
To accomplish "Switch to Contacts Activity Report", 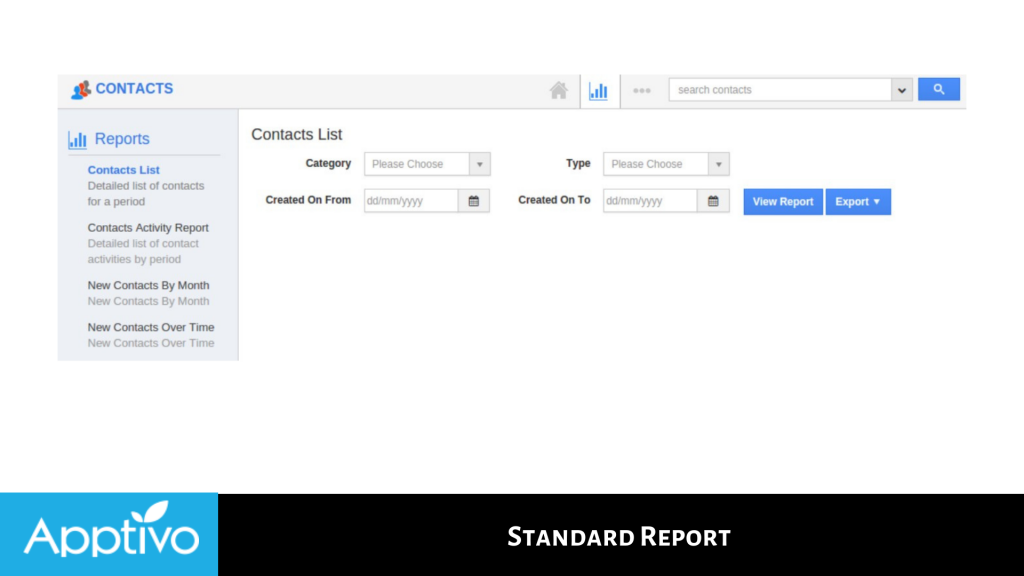I will 148,227.
